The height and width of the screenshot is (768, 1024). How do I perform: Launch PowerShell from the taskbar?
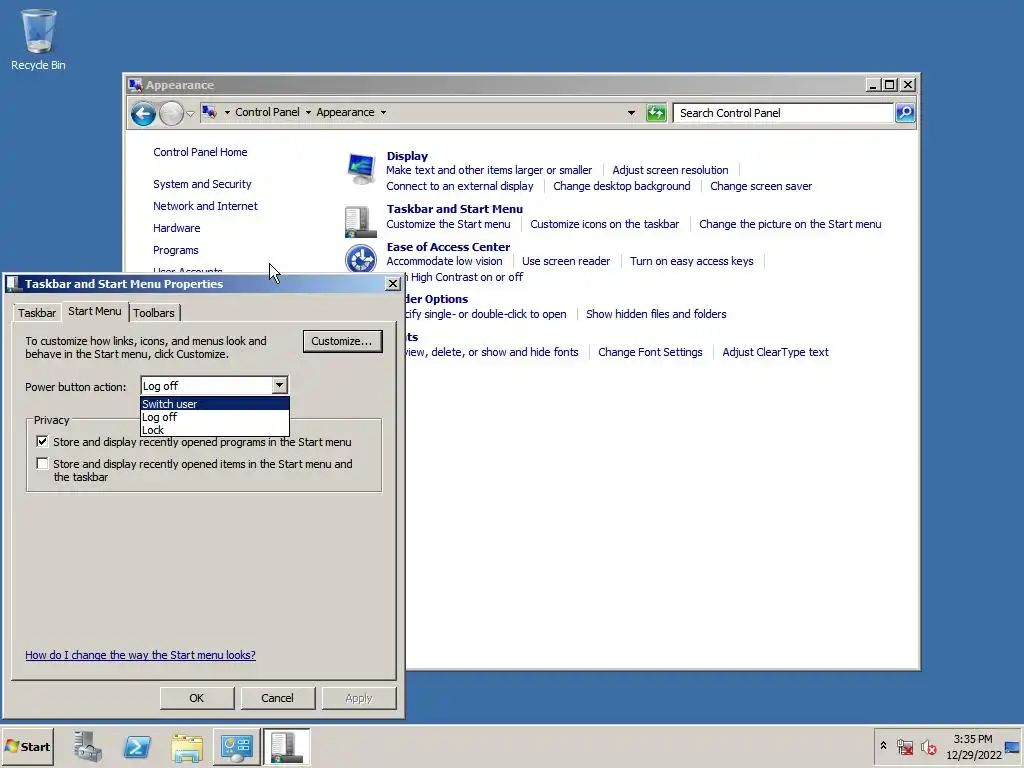(137, 746)
